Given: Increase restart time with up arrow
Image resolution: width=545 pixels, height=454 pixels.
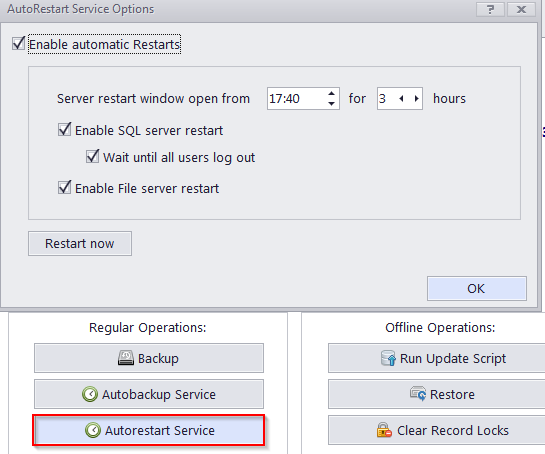Looking at the screenshot, I should [x=331, y=94].
